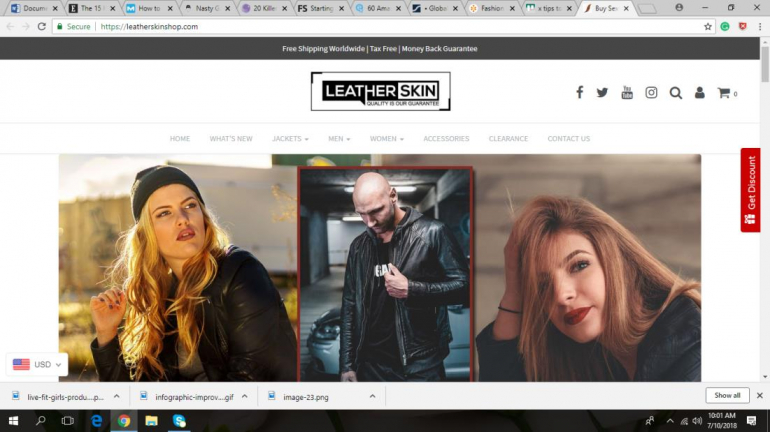This screenshot has height=432, width=770.
Task: View the shopping cart icon
Action: click(724, 93)
